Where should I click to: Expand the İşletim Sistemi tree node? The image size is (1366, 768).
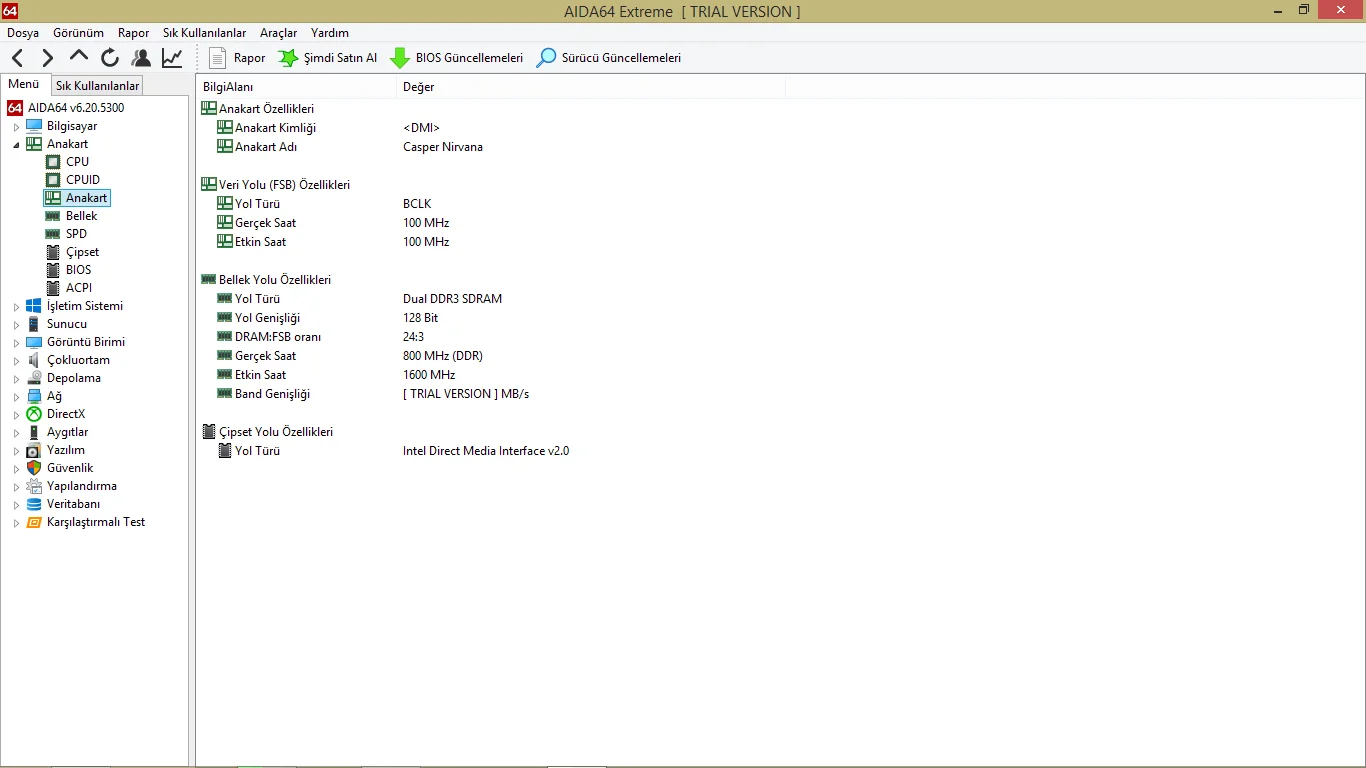tap(17, 307)
